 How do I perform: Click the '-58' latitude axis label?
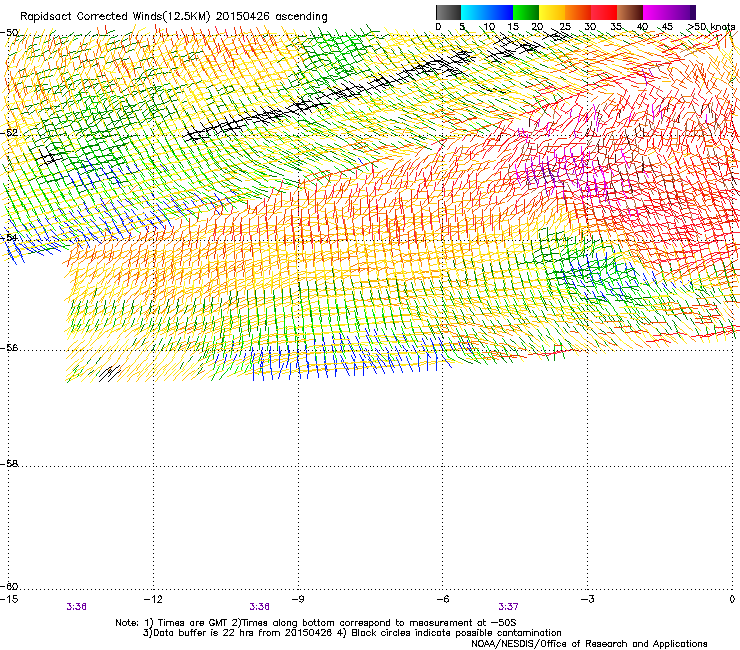pos(9,464)
